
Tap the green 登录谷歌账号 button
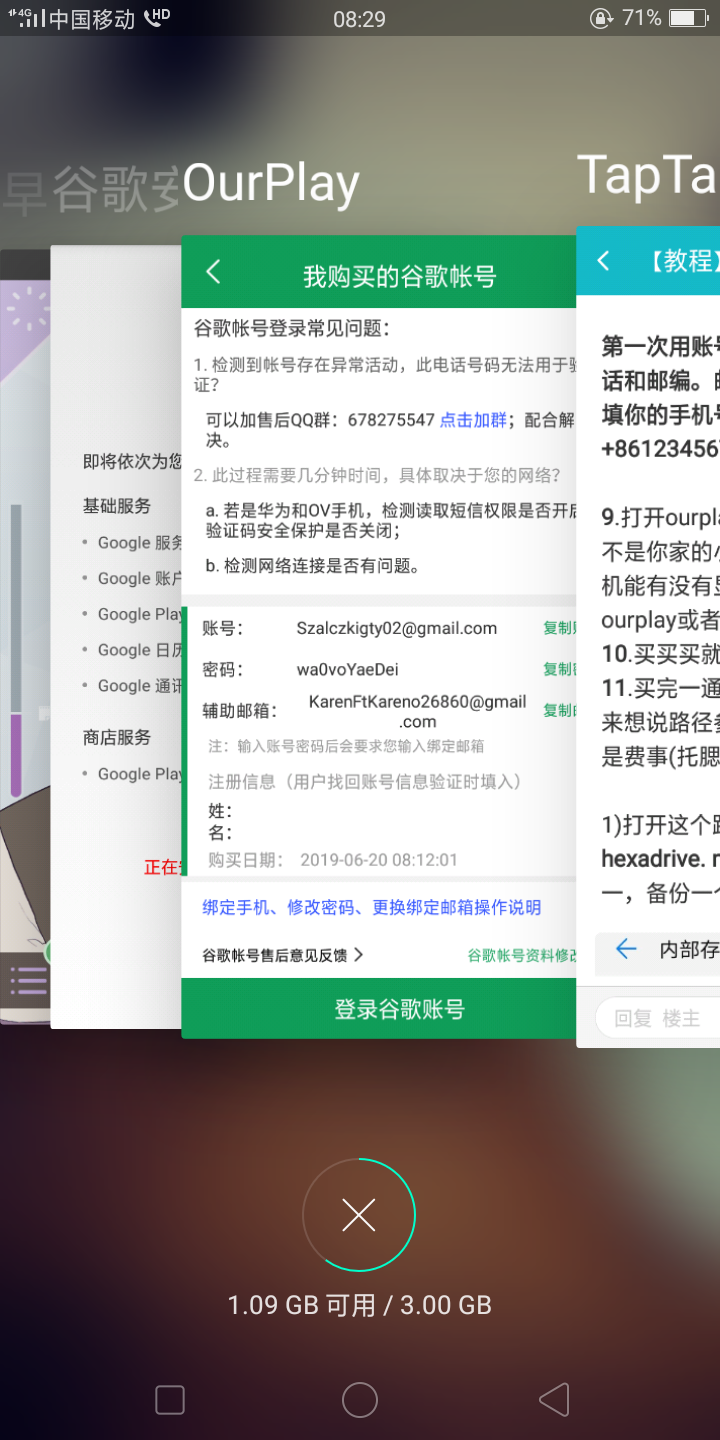(380, 1009)
